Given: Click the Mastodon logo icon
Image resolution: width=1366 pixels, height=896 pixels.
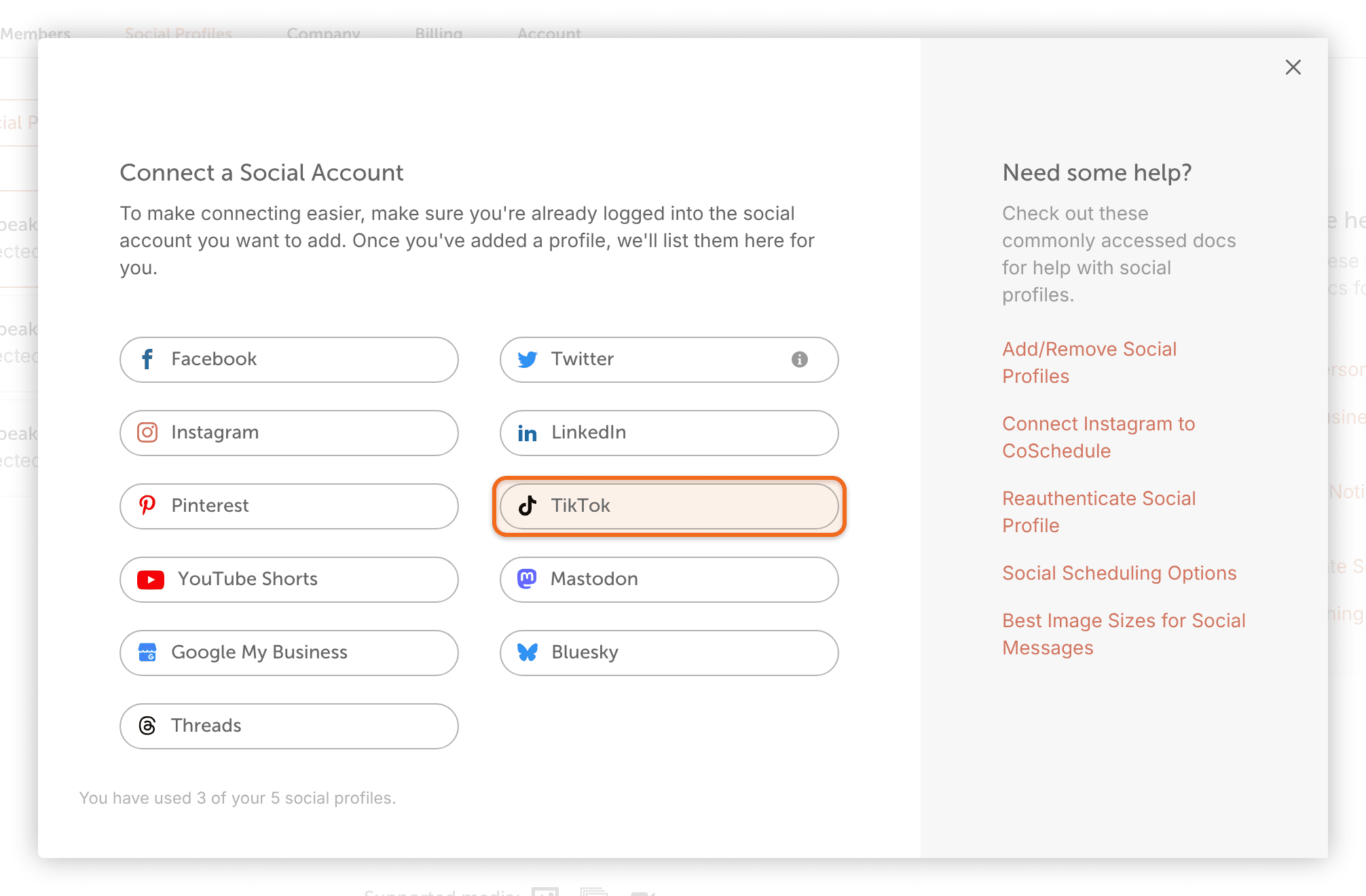Looking at the screenshot, I should coord(528,578).
